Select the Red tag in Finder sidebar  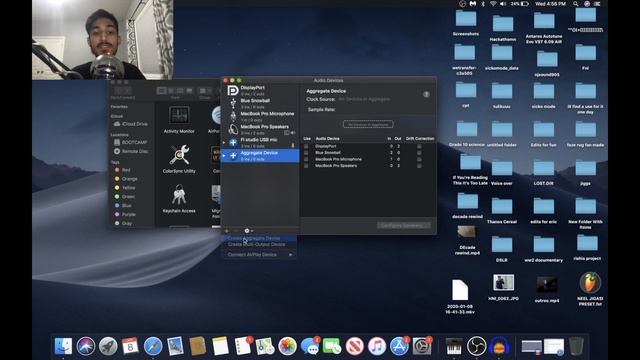[122, 170]
